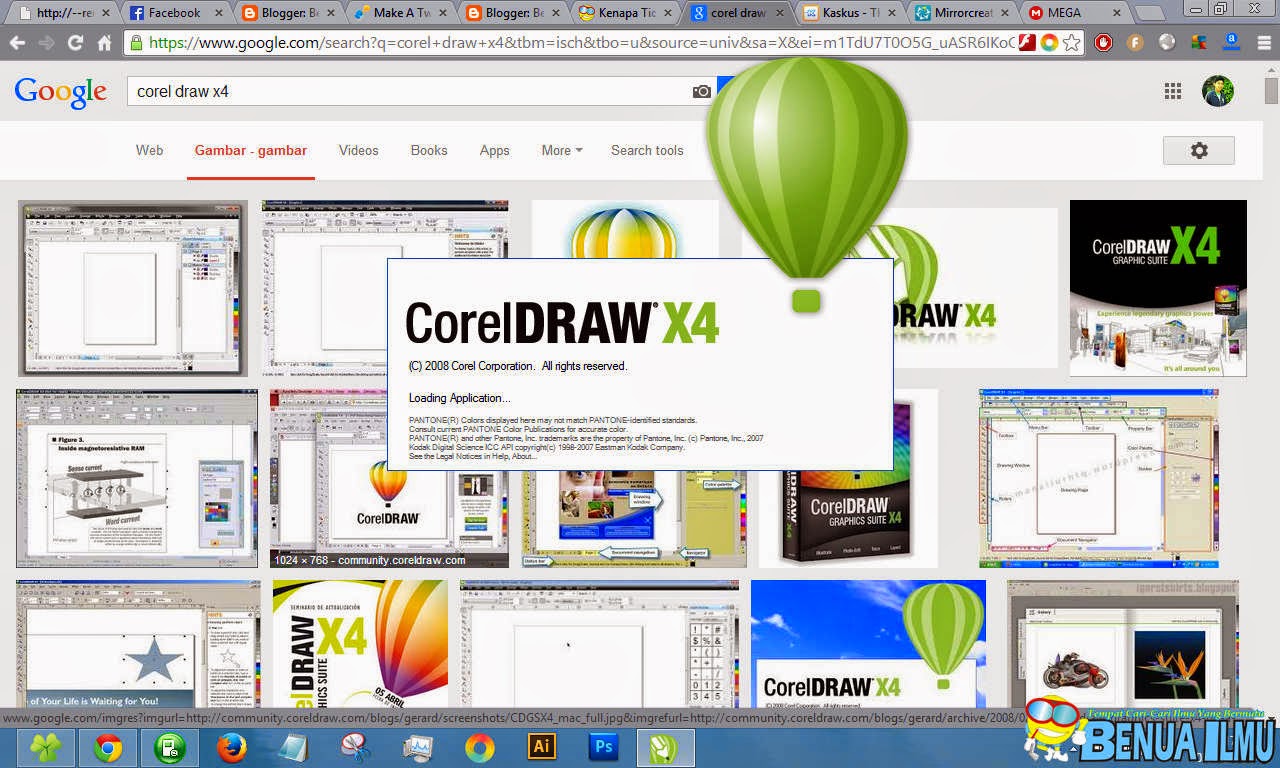Switch to Apps results
Image resolution: width=1280 pixels, height=768 pixels.
[x=494, y=150]
